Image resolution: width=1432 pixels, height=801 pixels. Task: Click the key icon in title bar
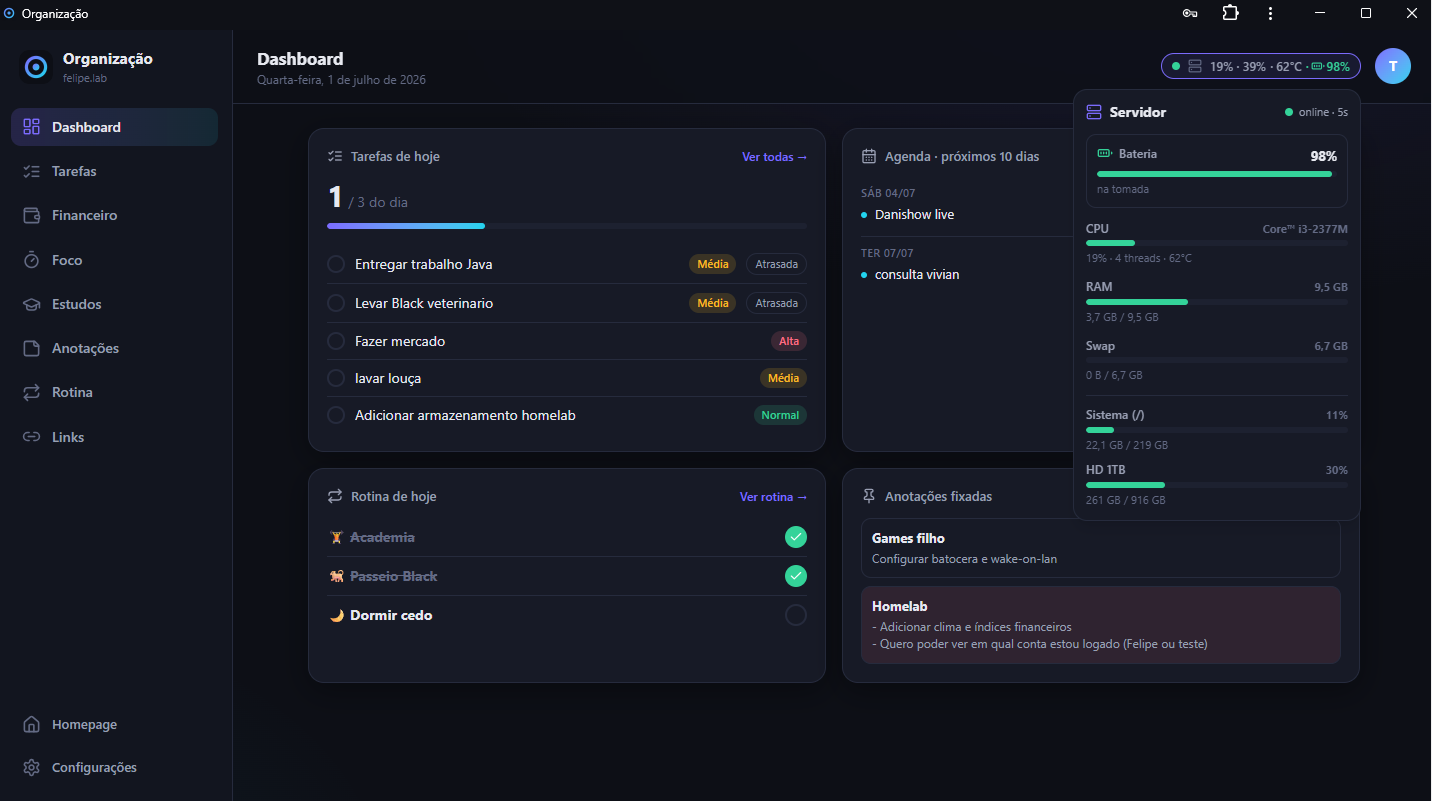pos(1190,13)
